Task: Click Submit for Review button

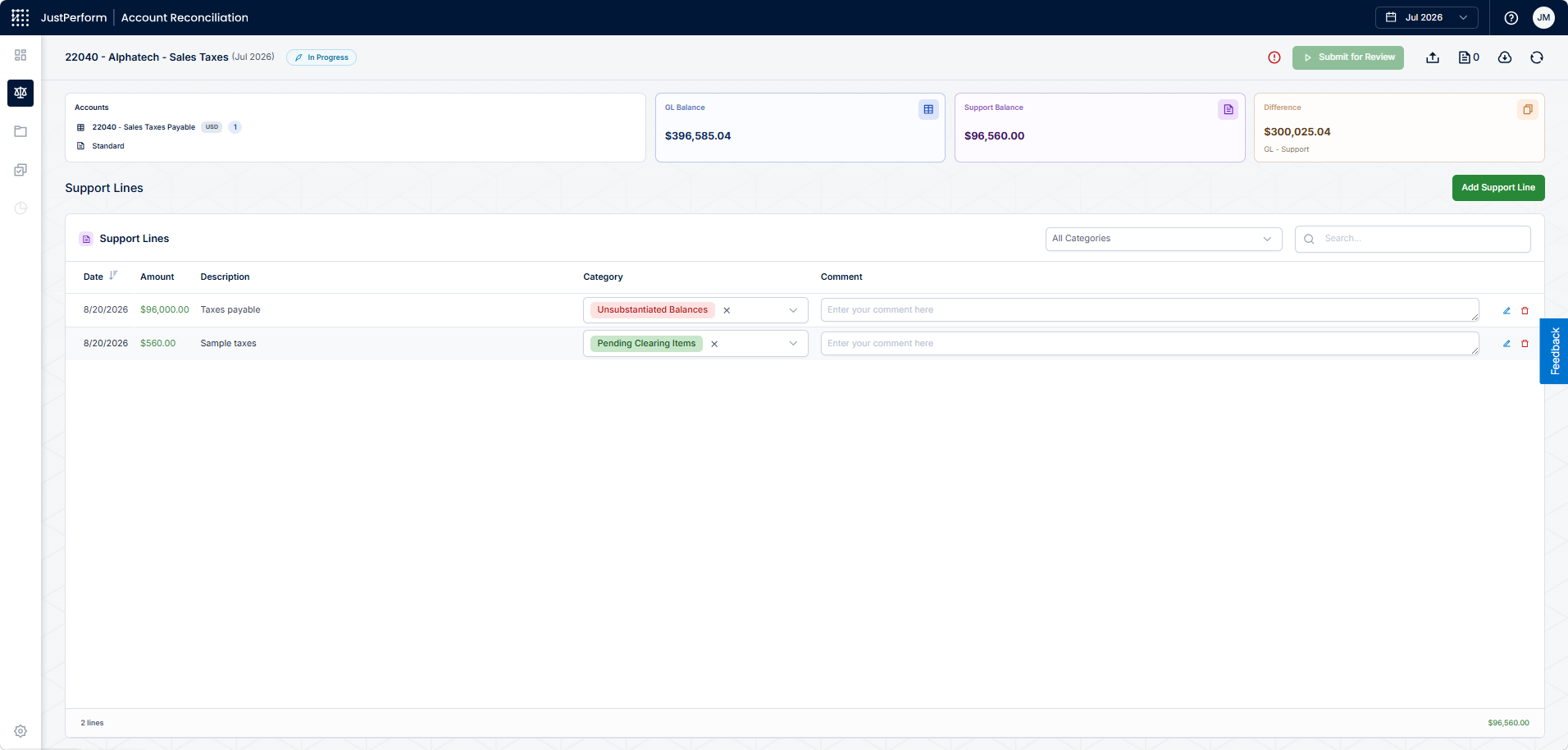Action: point(1348,57)
